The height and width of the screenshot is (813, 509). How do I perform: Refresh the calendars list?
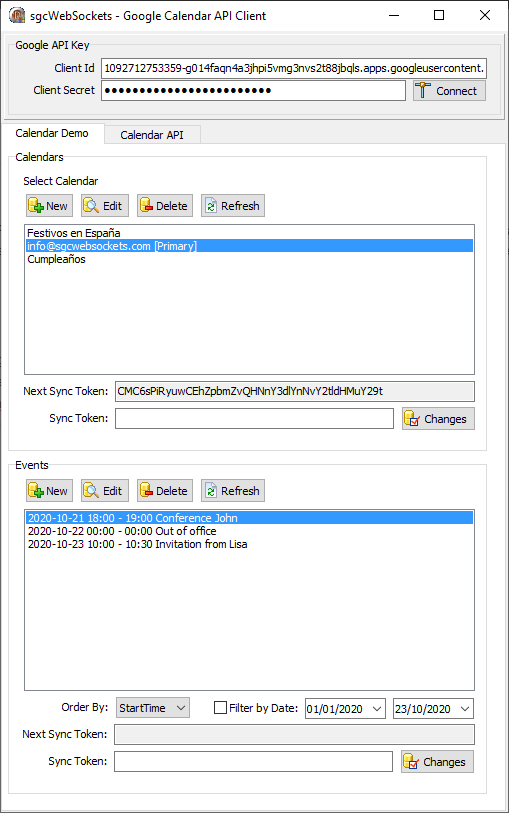click(233, 206)
